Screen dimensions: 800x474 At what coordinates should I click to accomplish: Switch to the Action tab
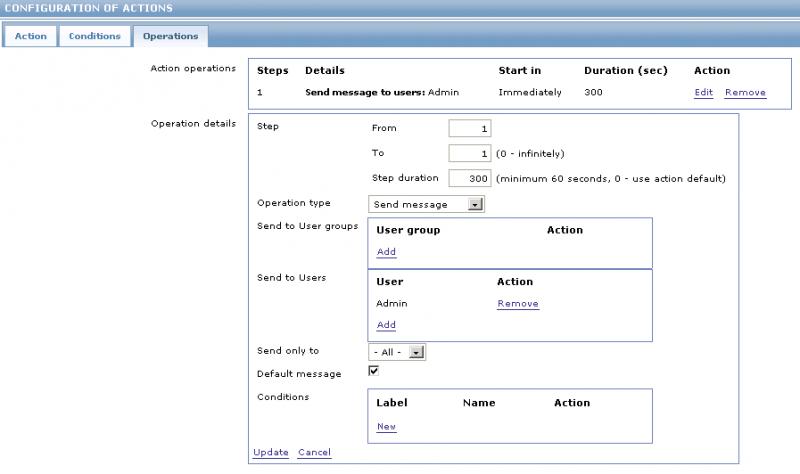(30, 36)
